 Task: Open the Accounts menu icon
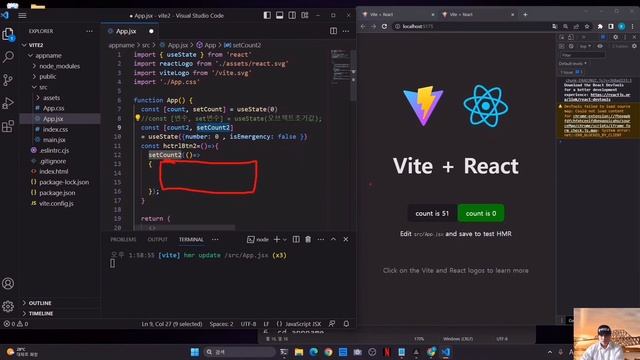pos(8,283)
